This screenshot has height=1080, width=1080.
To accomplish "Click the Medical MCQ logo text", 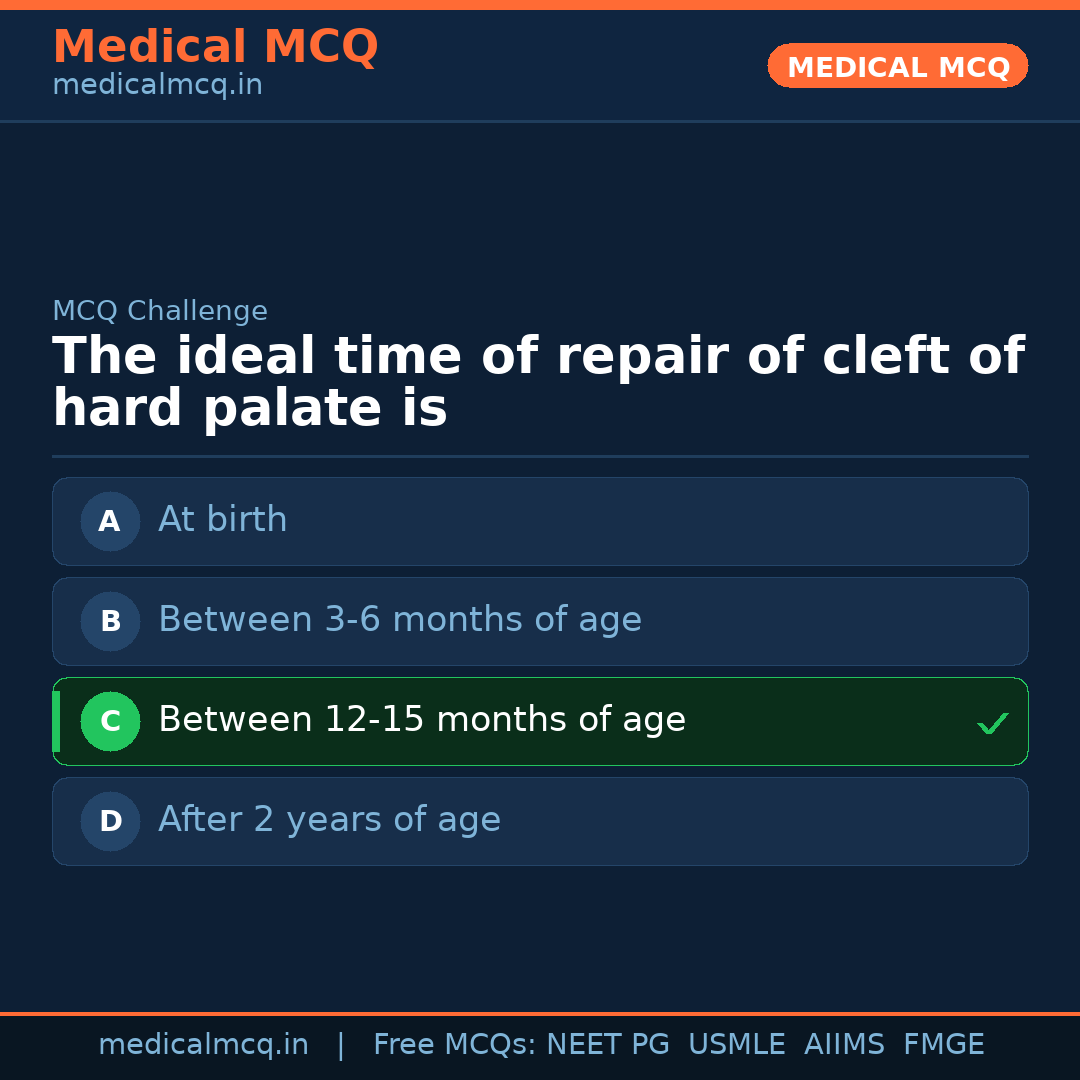I will (x=215, y=46).
